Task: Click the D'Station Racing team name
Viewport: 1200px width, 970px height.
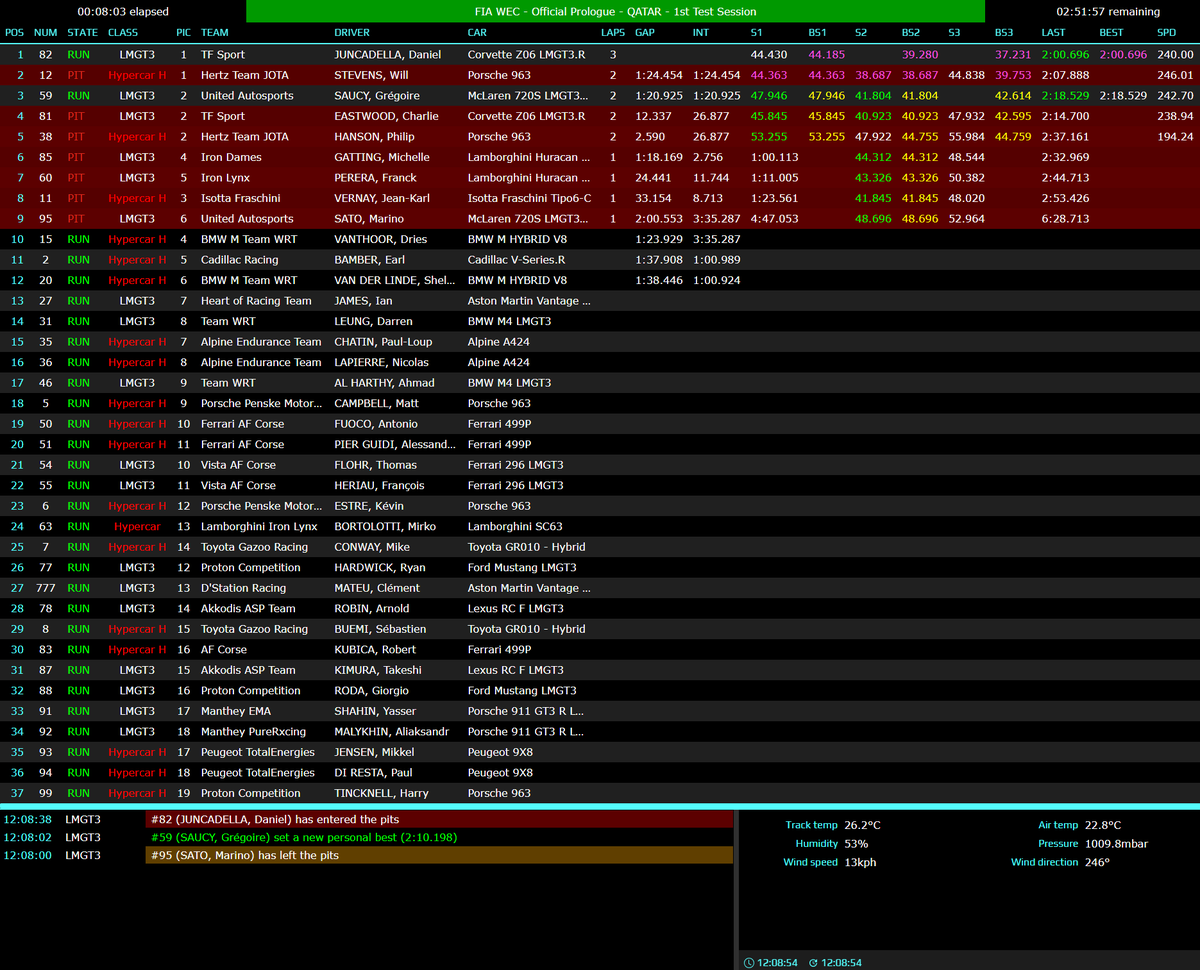Action: (243, 588)
